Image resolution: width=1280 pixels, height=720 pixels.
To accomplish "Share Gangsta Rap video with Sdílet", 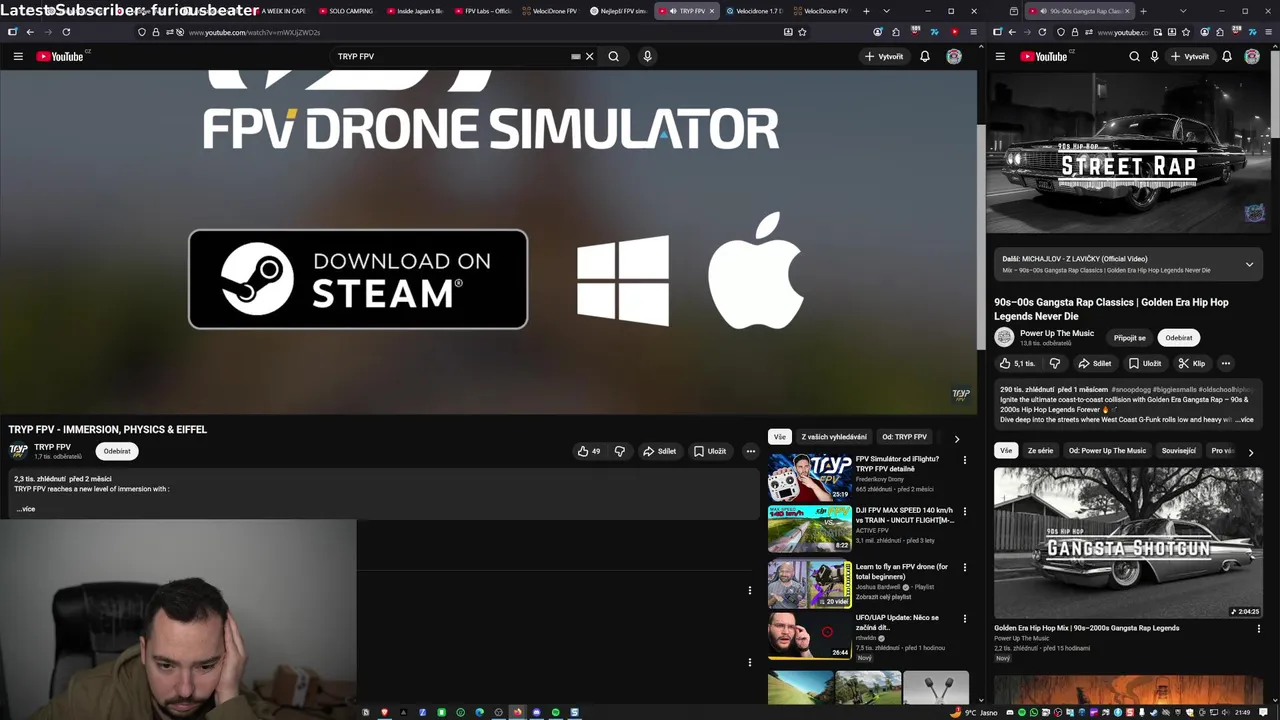I will (1094, 364).
